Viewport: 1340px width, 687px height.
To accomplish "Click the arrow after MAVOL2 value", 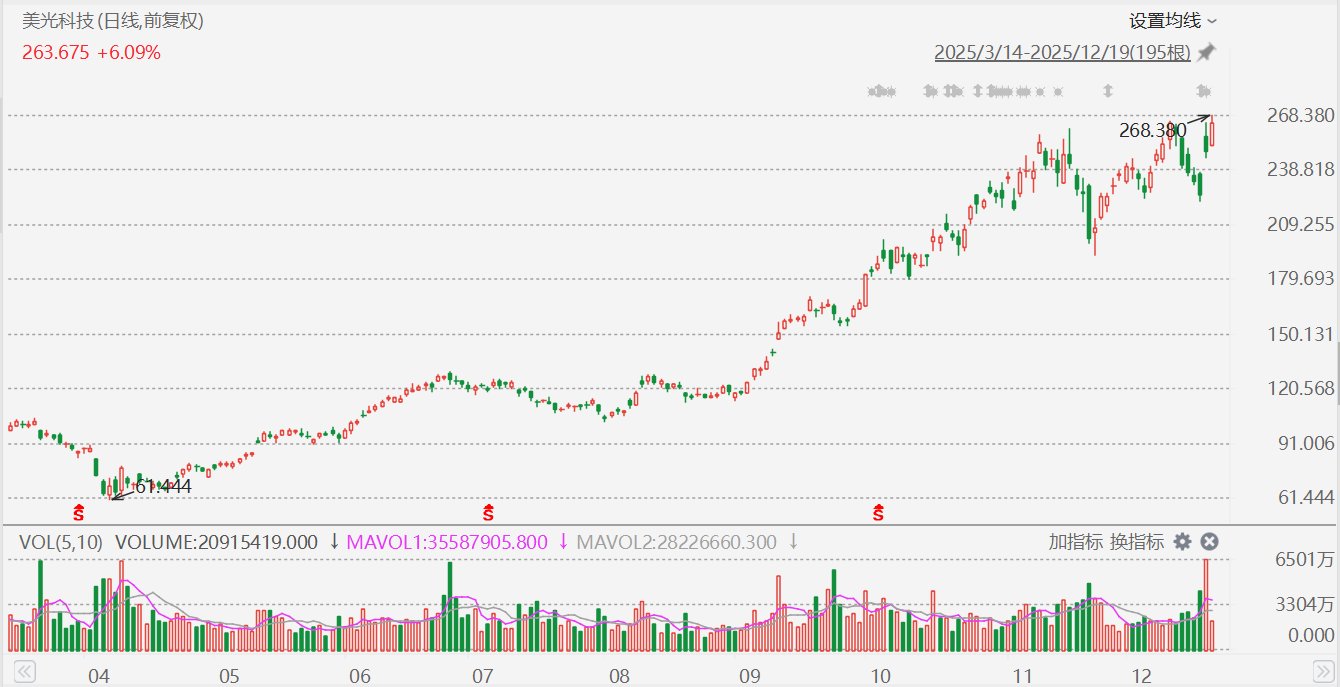I will [793, 542].
